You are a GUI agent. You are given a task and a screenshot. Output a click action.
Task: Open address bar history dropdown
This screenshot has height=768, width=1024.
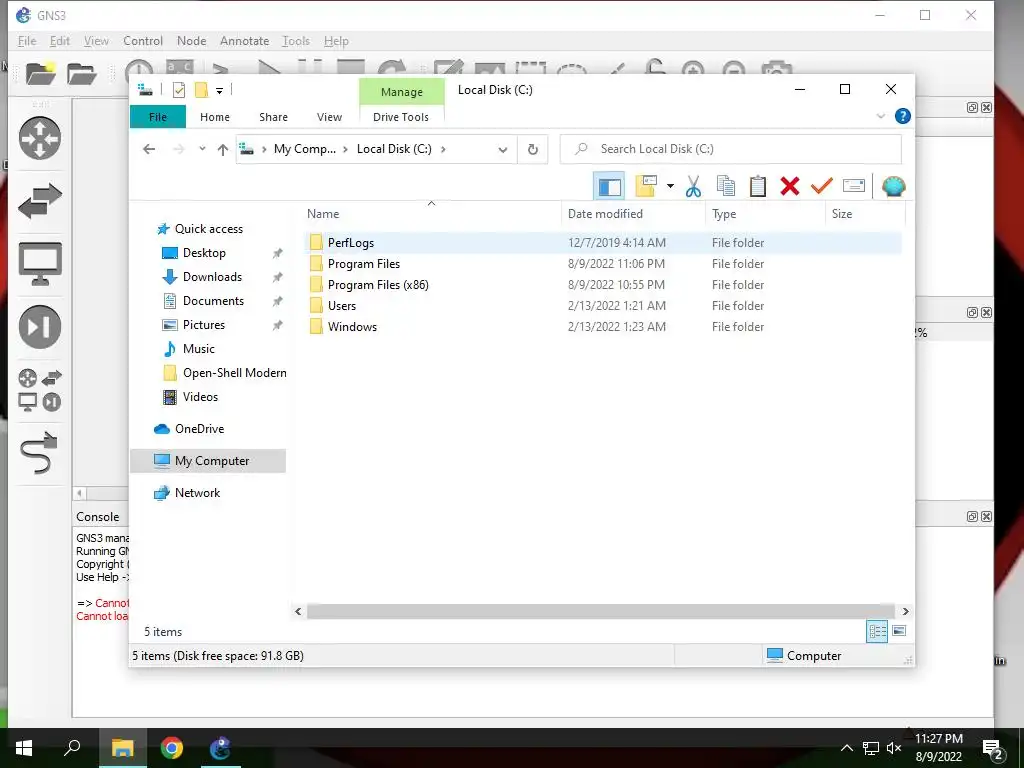click(503, 150)
